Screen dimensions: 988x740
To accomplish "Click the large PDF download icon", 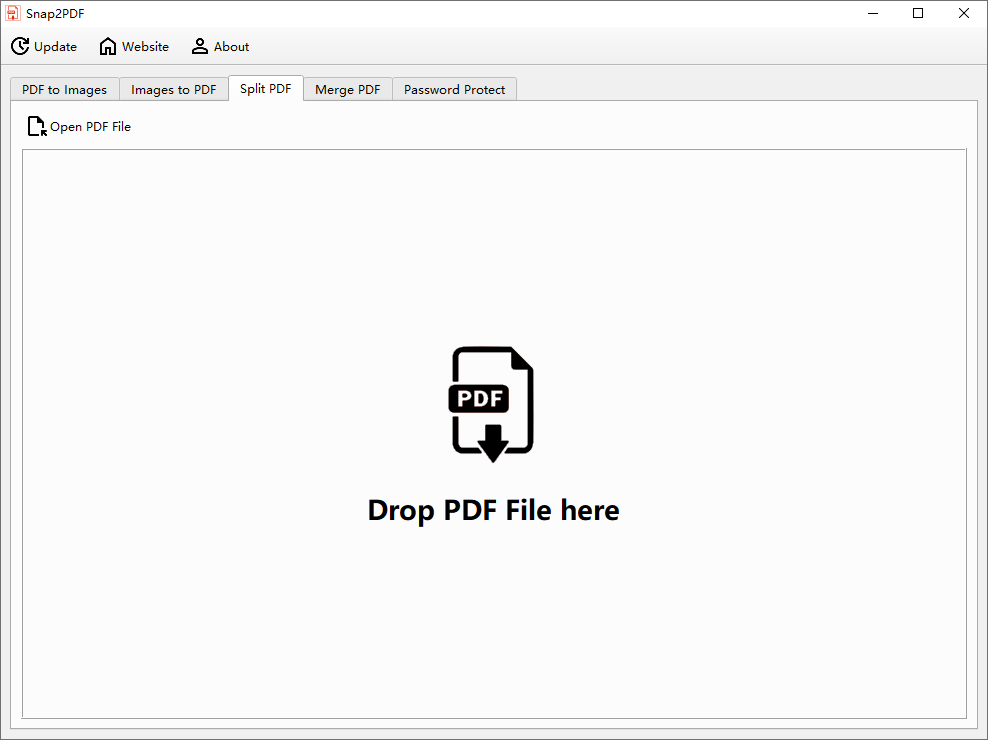I will pyautogui.click(x=493, y=404).
